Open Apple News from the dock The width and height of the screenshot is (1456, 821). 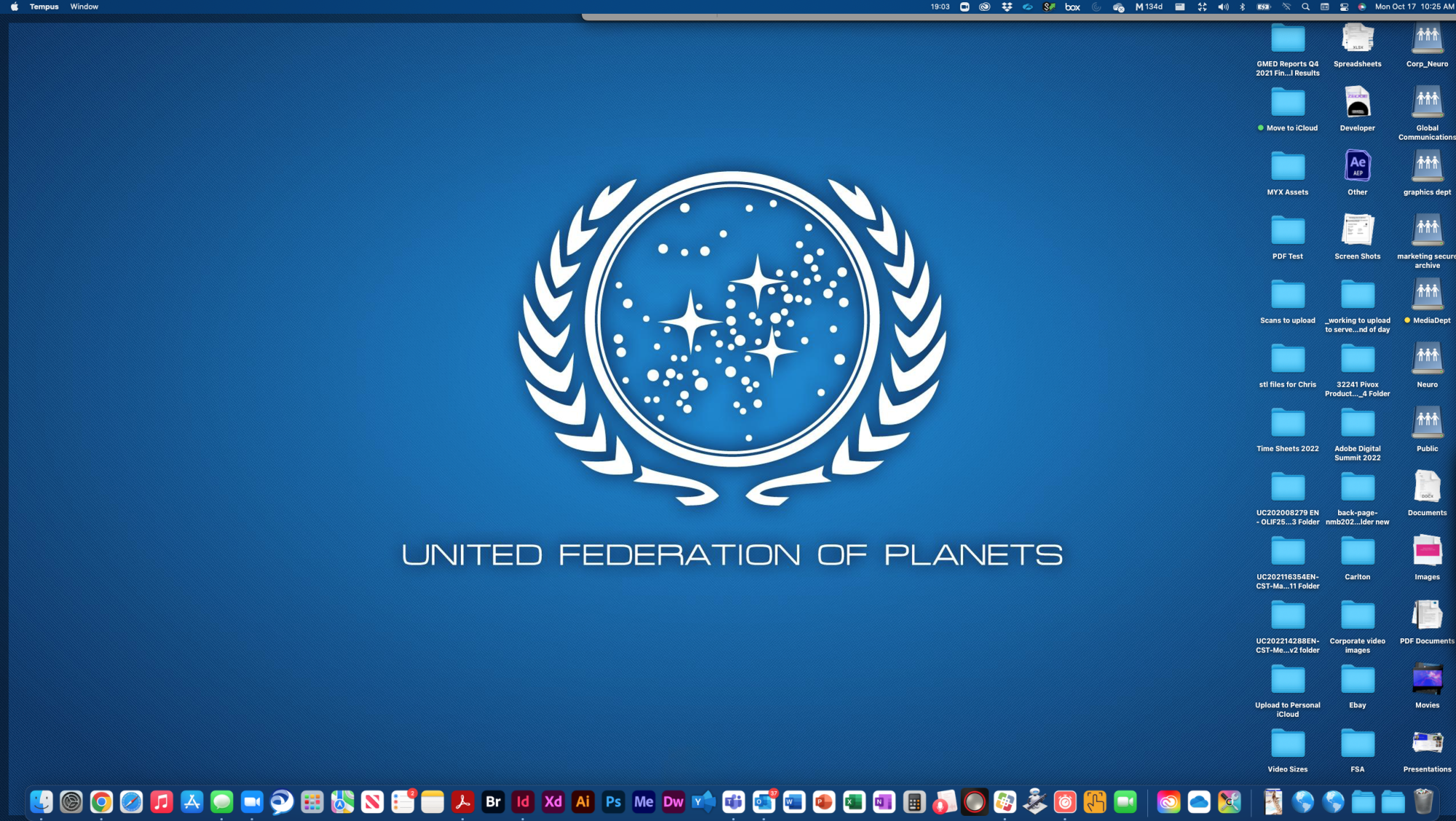[x=373, y=802]
